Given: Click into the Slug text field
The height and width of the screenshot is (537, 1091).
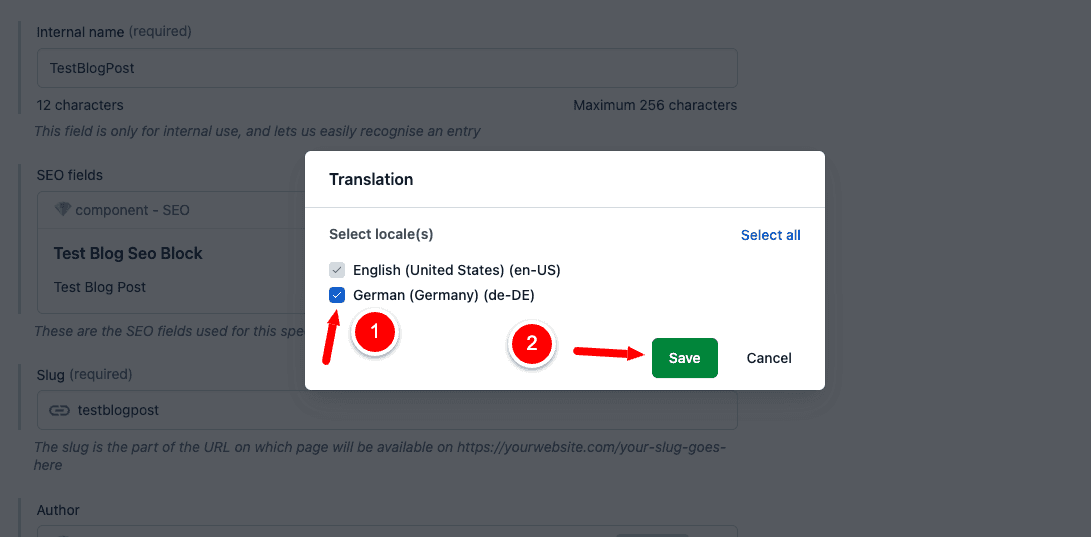Looking at the screenshot, I should click(400, 410).
